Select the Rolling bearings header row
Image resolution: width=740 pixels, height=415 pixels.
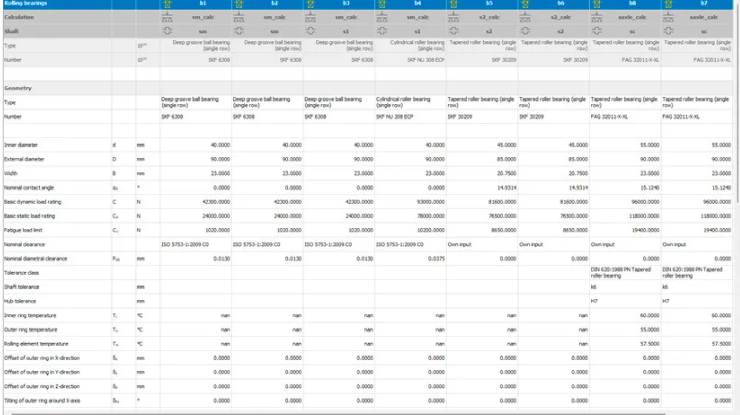click(40, 4)
